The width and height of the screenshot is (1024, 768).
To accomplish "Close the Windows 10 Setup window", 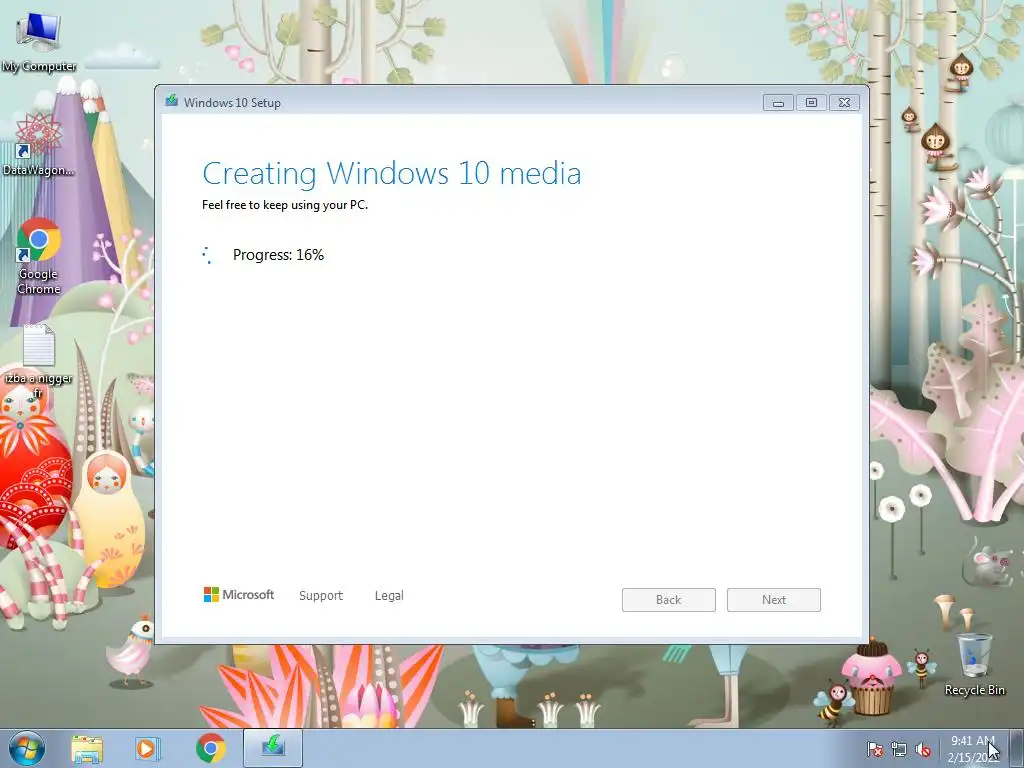I will pos(844,103).
